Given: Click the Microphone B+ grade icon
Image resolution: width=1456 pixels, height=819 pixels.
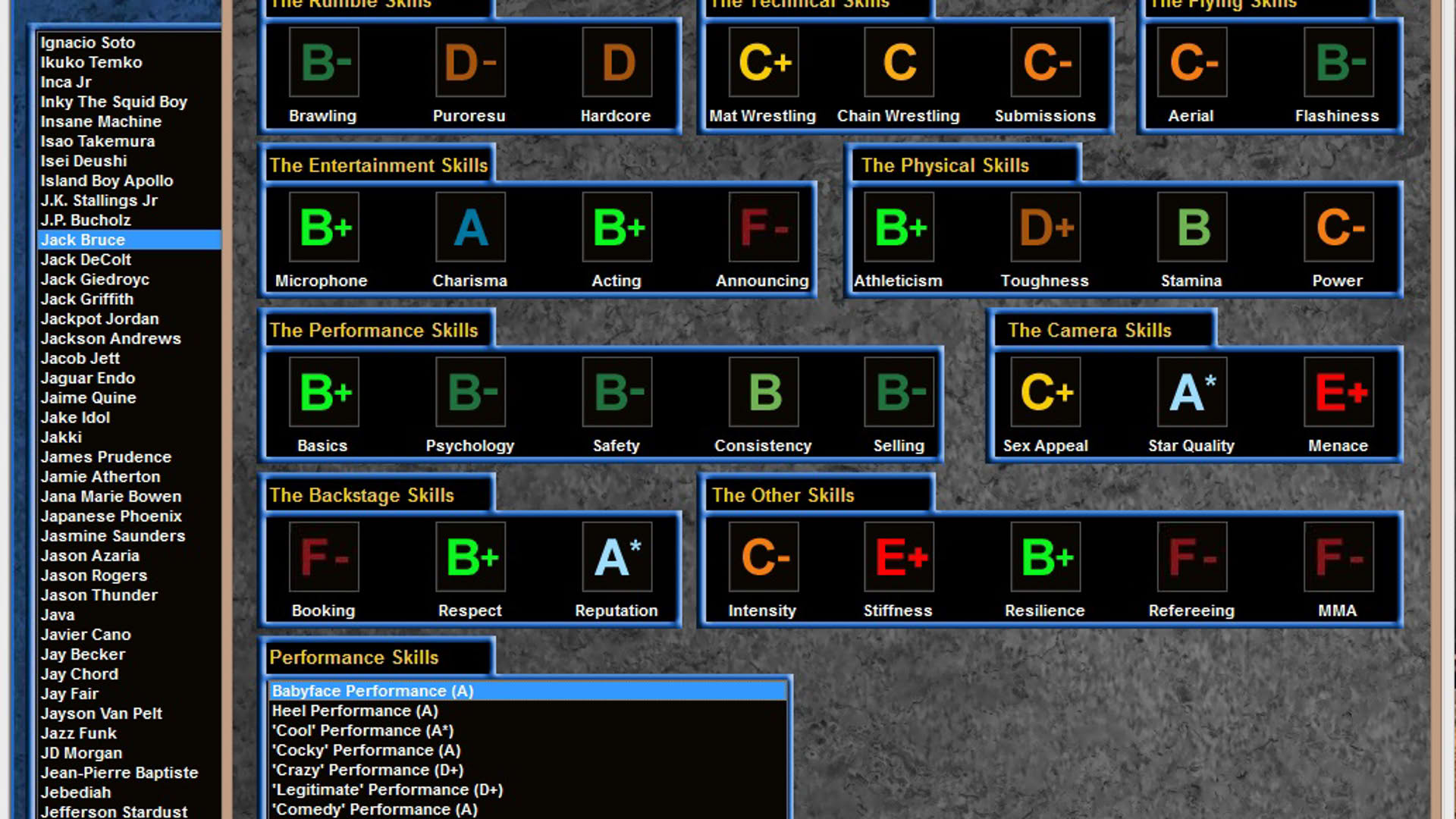Looking at the screenshot, I should (x=324, y=227).
